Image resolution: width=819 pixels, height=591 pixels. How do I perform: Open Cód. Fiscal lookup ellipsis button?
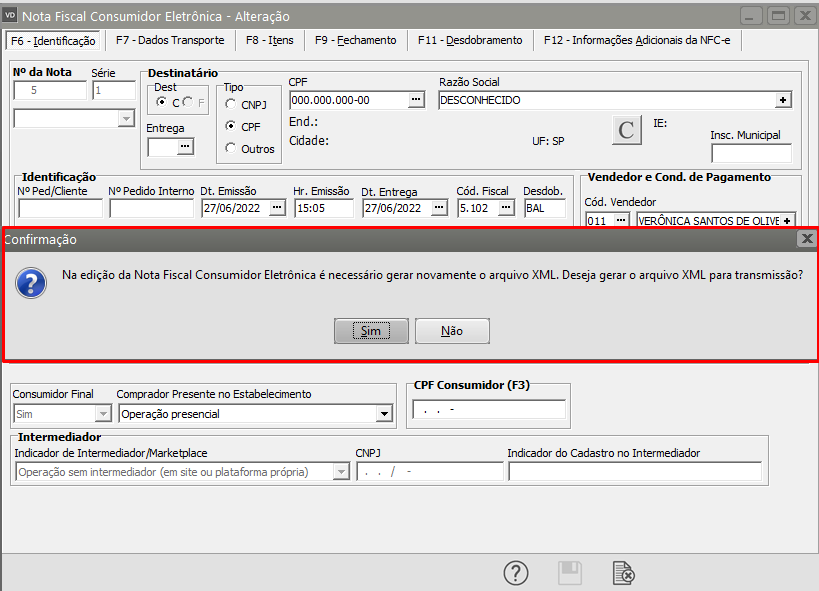tap(506, 208)
